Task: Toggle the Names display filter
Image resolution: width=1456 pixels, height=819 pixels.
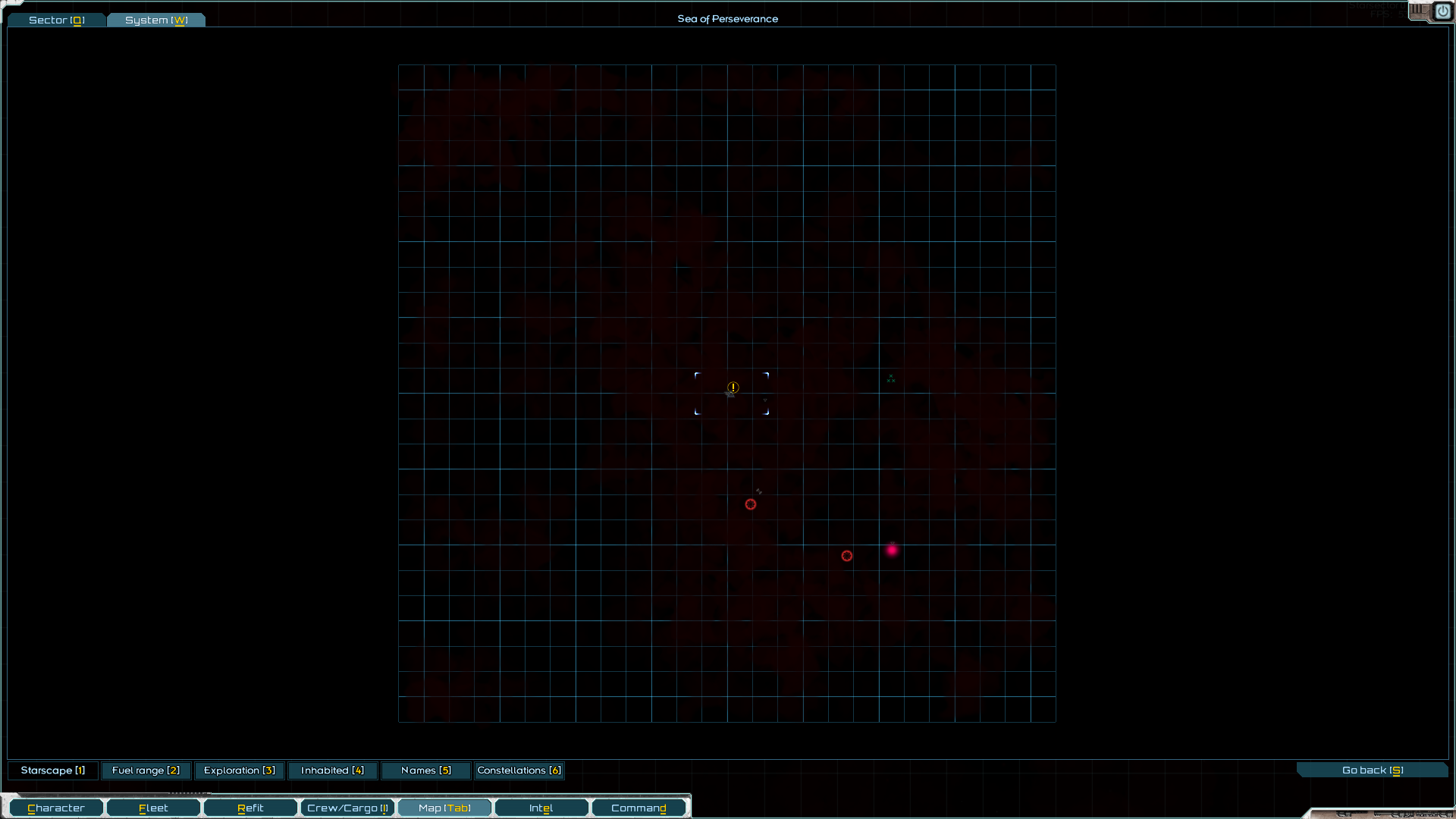Action: click(x=425, y=770)
